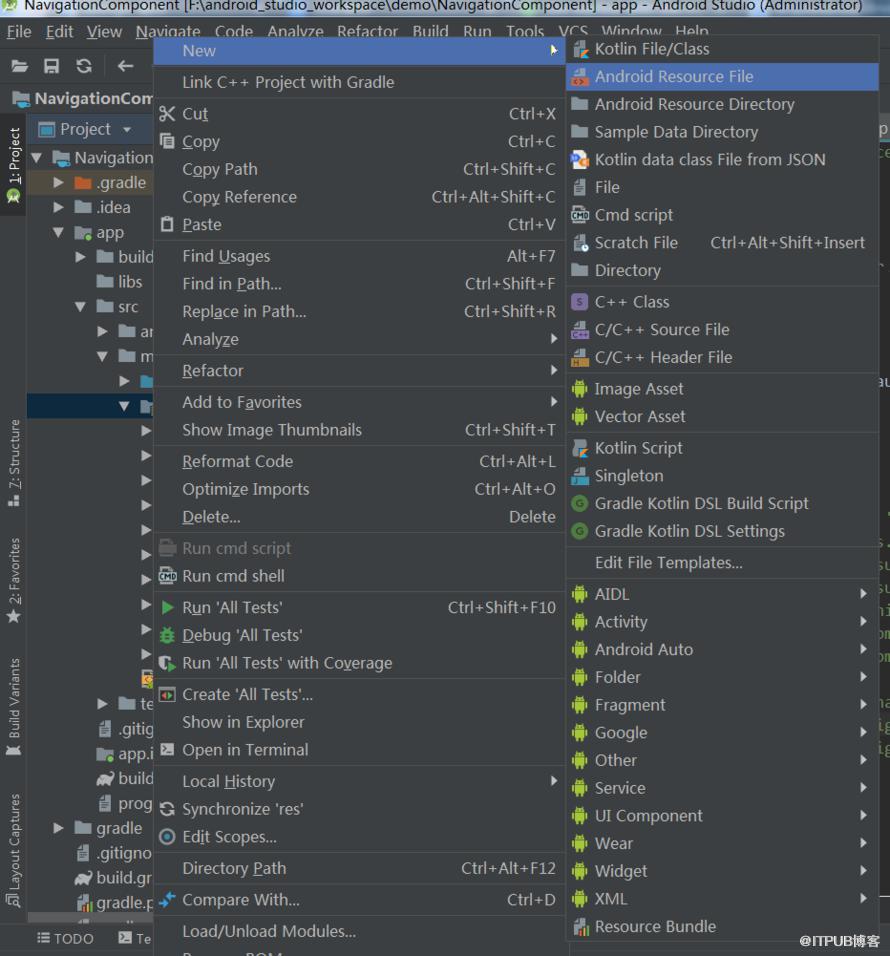This screenshot has height=956, width=890.
Task: Click Edit File Templates...
Action: [722, 563]
